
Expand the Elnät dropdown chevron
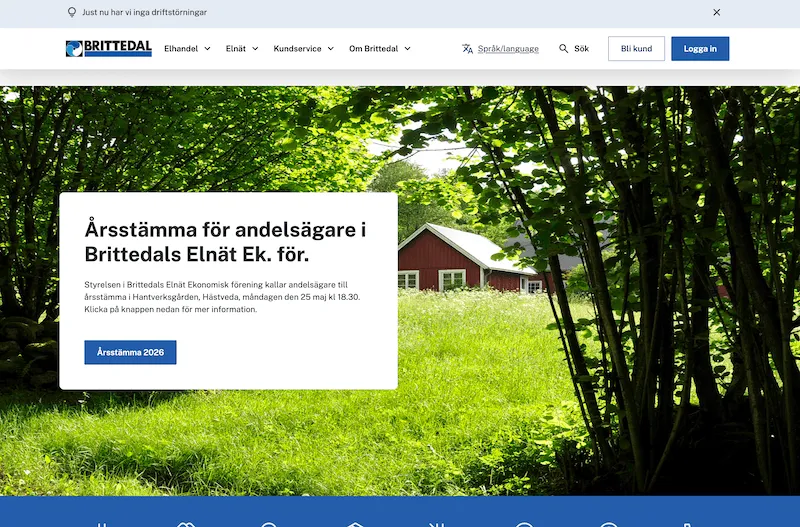coord(255,49)
